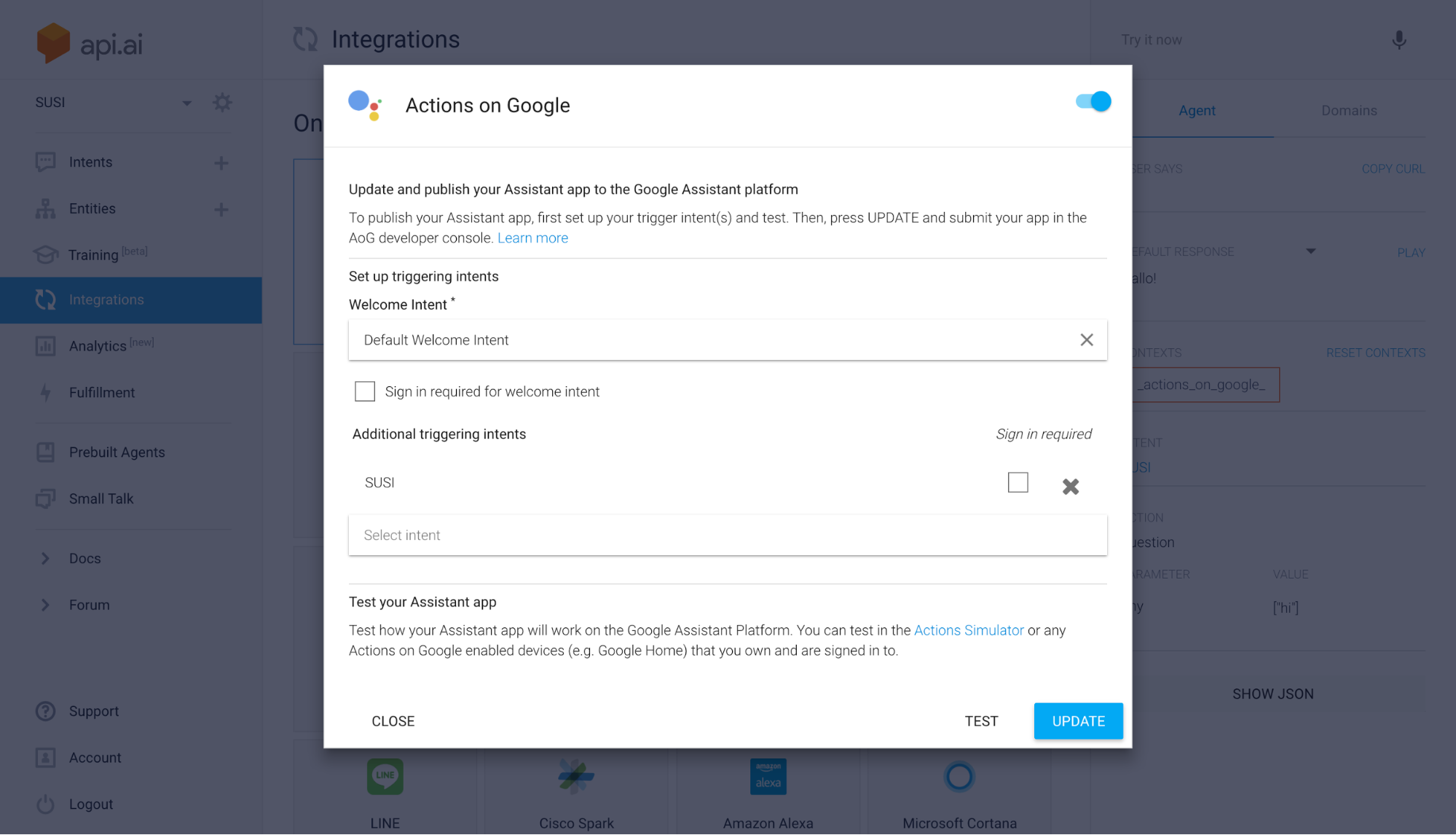Check Sign in required for welcome intent
Screen dimensions: 1456x835
click(365, 391)
